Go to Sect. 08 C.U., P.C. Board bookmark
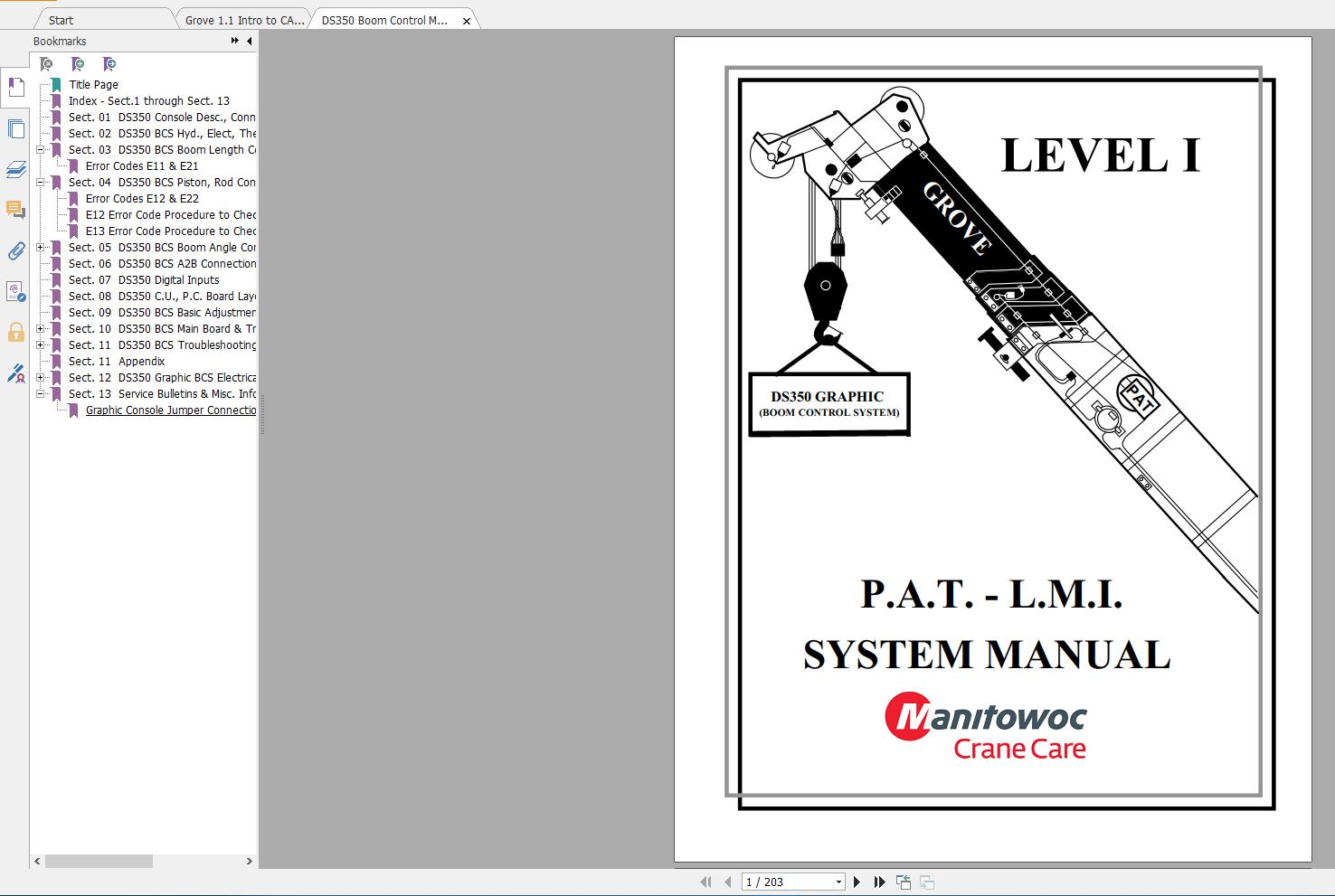 tap(162, 297)
